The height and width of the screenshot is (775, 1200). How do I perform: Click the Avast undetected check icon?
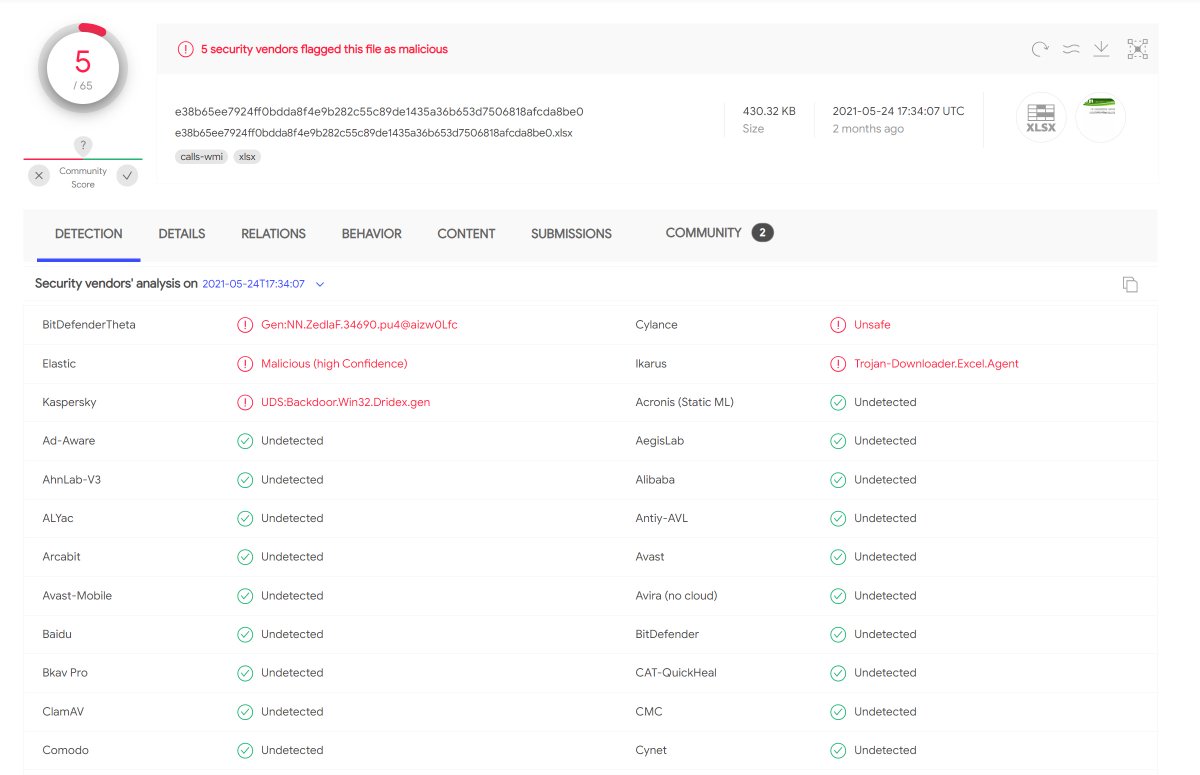(x=838, y=557)
